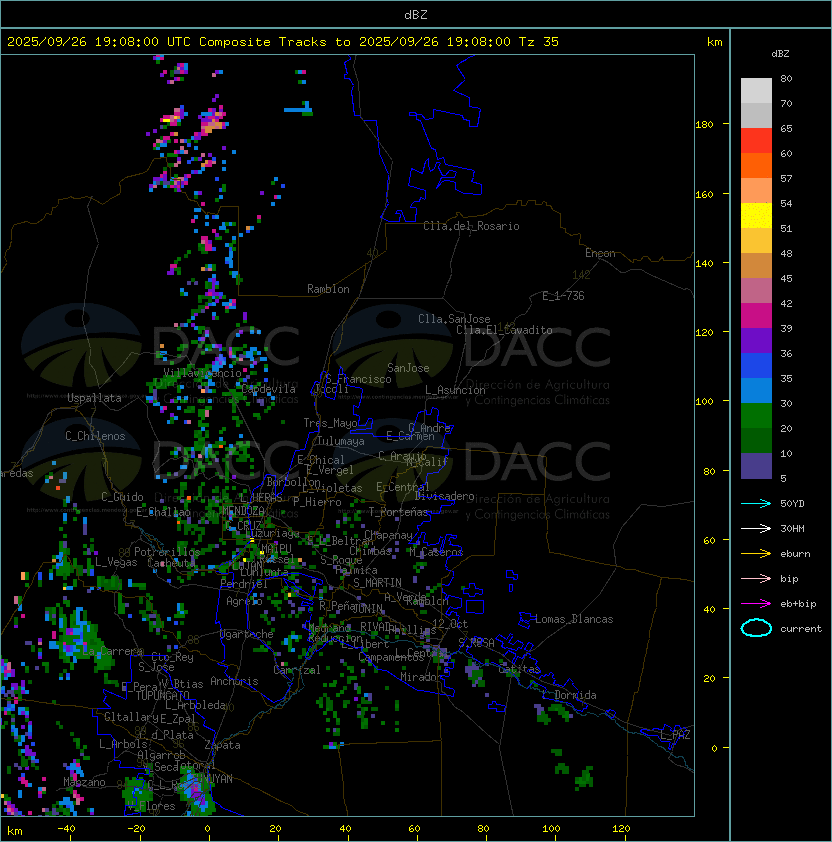This screenshot has height=842, width=832.
Task: Click the magenta eb+bip arrow in legend
Action: click(756, 604)
